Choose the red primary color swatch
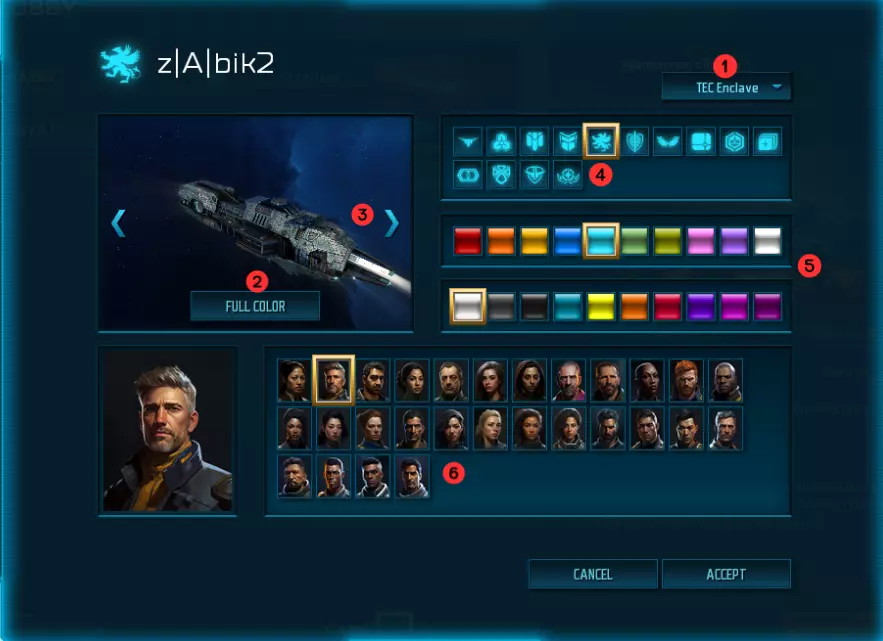The width and height of the screenshot is (883, 641). [x=468, y=241]
